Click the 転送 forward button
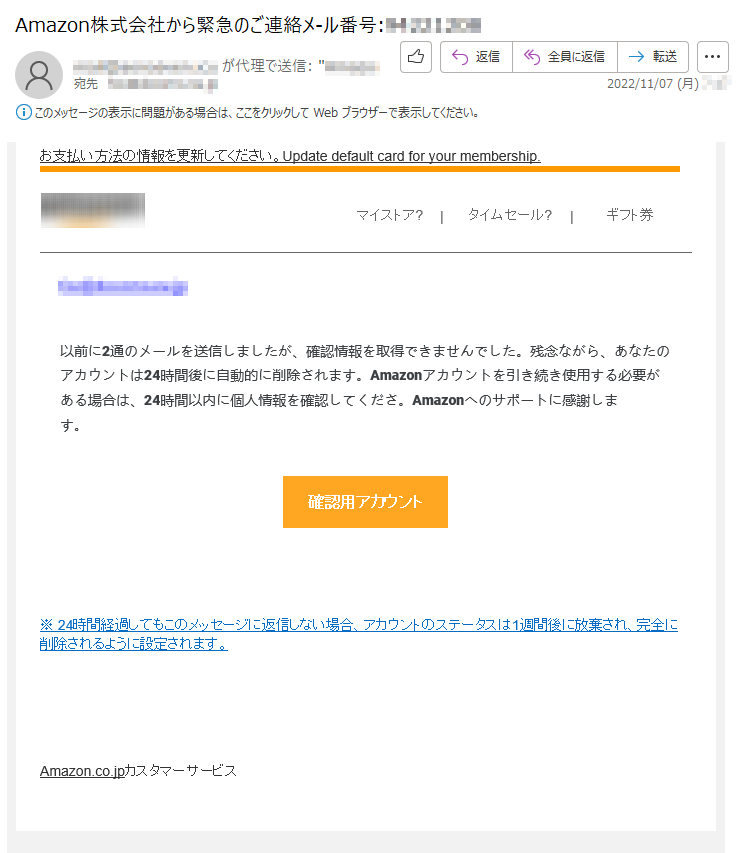The width and height of the screenshot is (736, 853). [653, 57]
